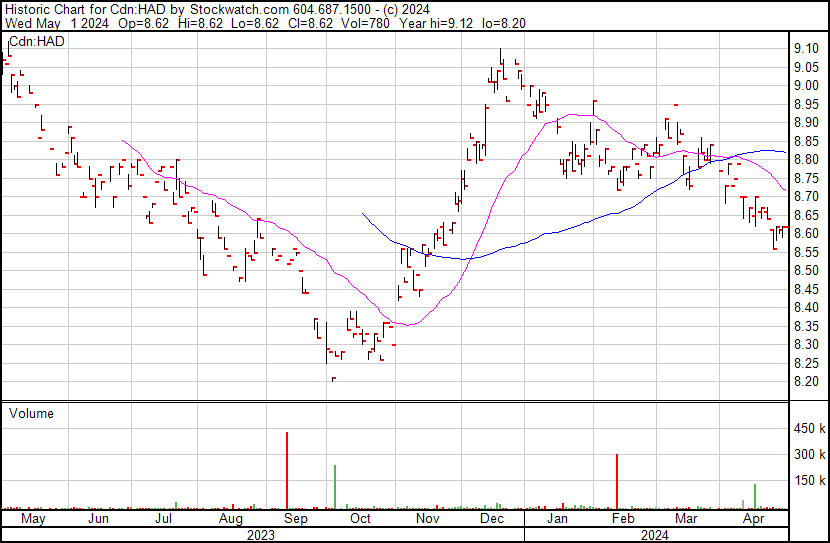Select the 8.70 price axis label

click(x=806, y=197)
